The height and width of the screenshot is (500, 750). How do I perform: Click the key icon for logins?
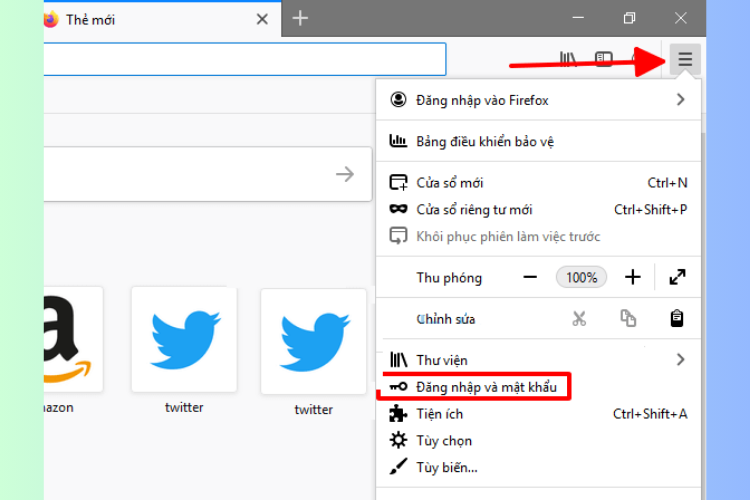398,387
